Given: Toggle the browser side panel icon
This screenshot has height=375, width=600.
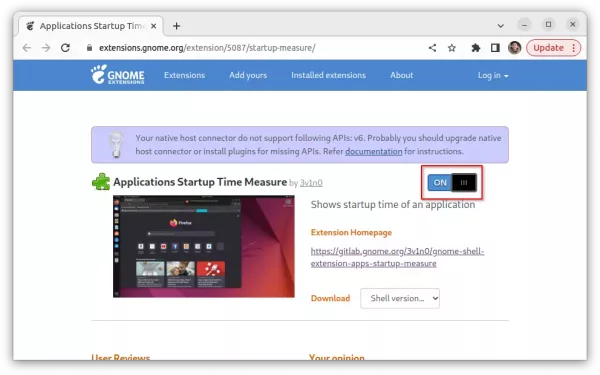Looking at the screenshot, I should pyautogui.click(x=495, y=48).
